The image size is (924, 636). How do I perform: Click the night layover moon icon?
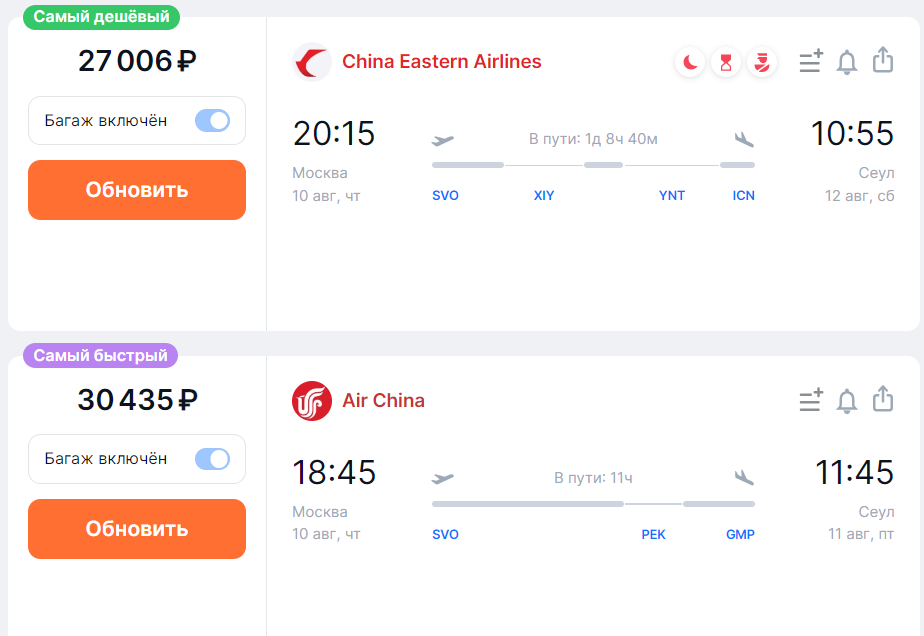pyautogui.click(x=690, y=62)
